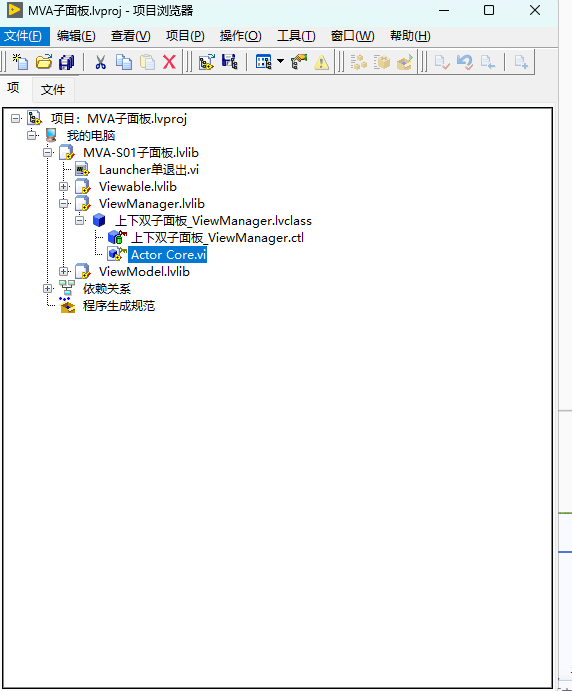The width and height of the screenshot is (572, 691).
Task: Click the Build All toolbar icon
Action: 359,62
